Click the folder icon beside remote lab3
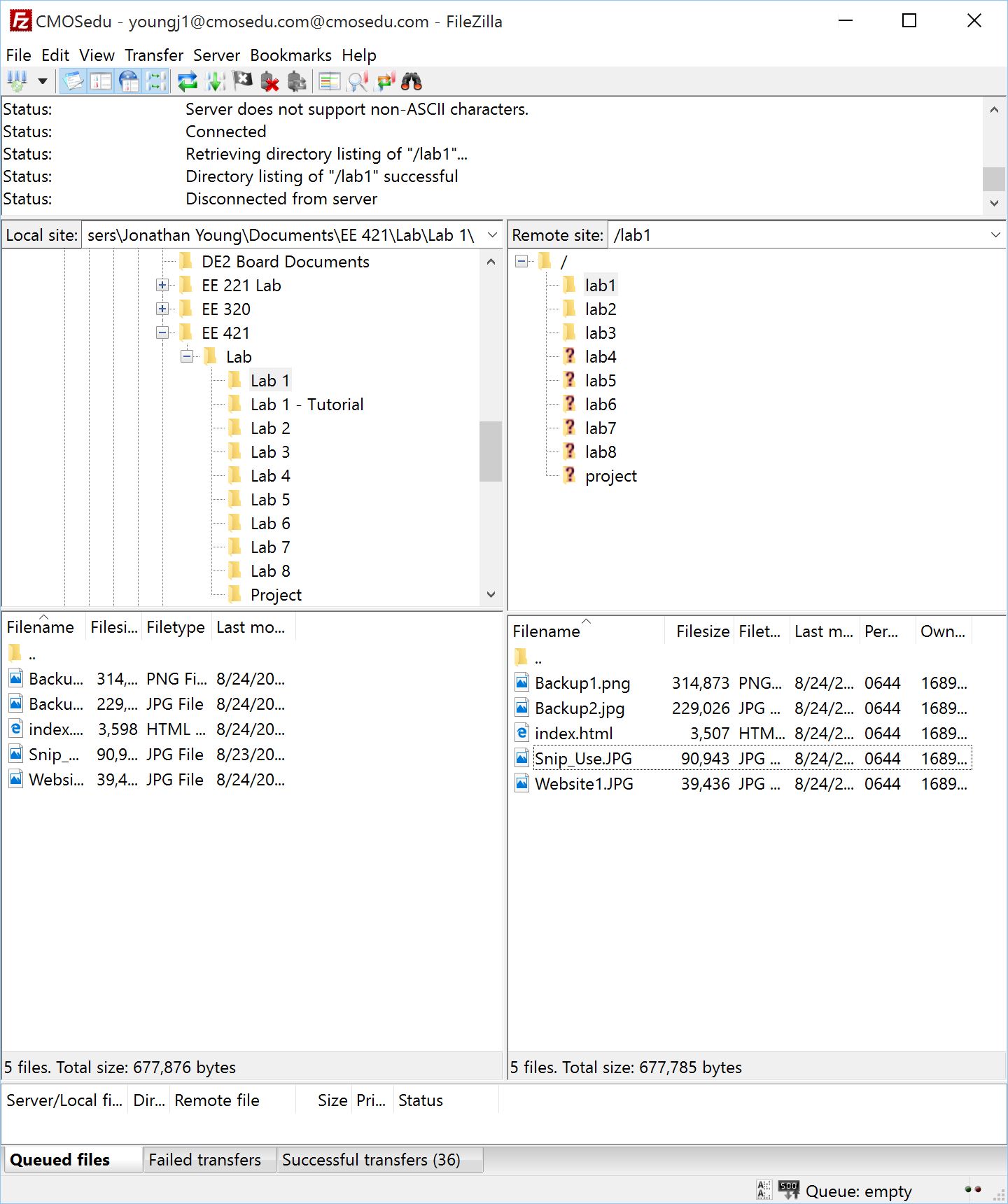This screenshot has height=1204, width=1008. pos(570,332)
